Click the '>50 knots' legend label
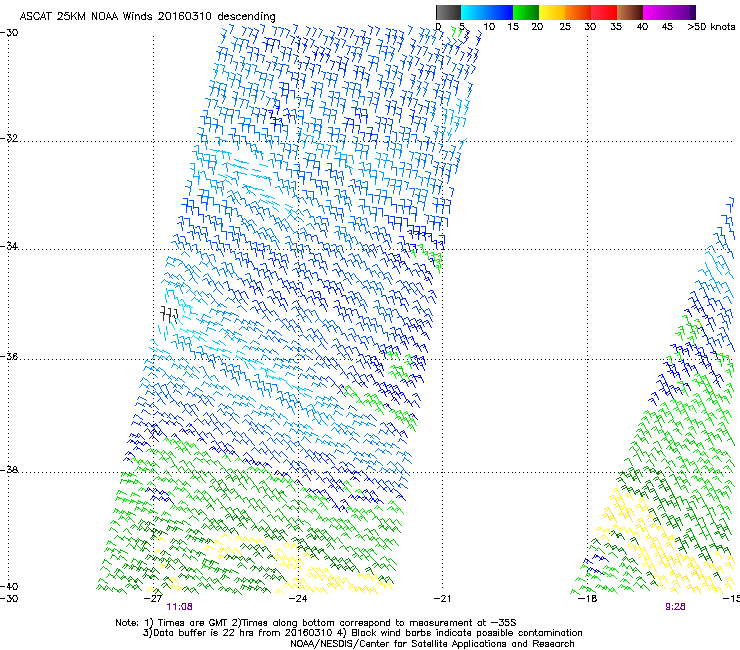Image resolution: width=740 pixels, height=650 pixels. click(x=711, y=26)
